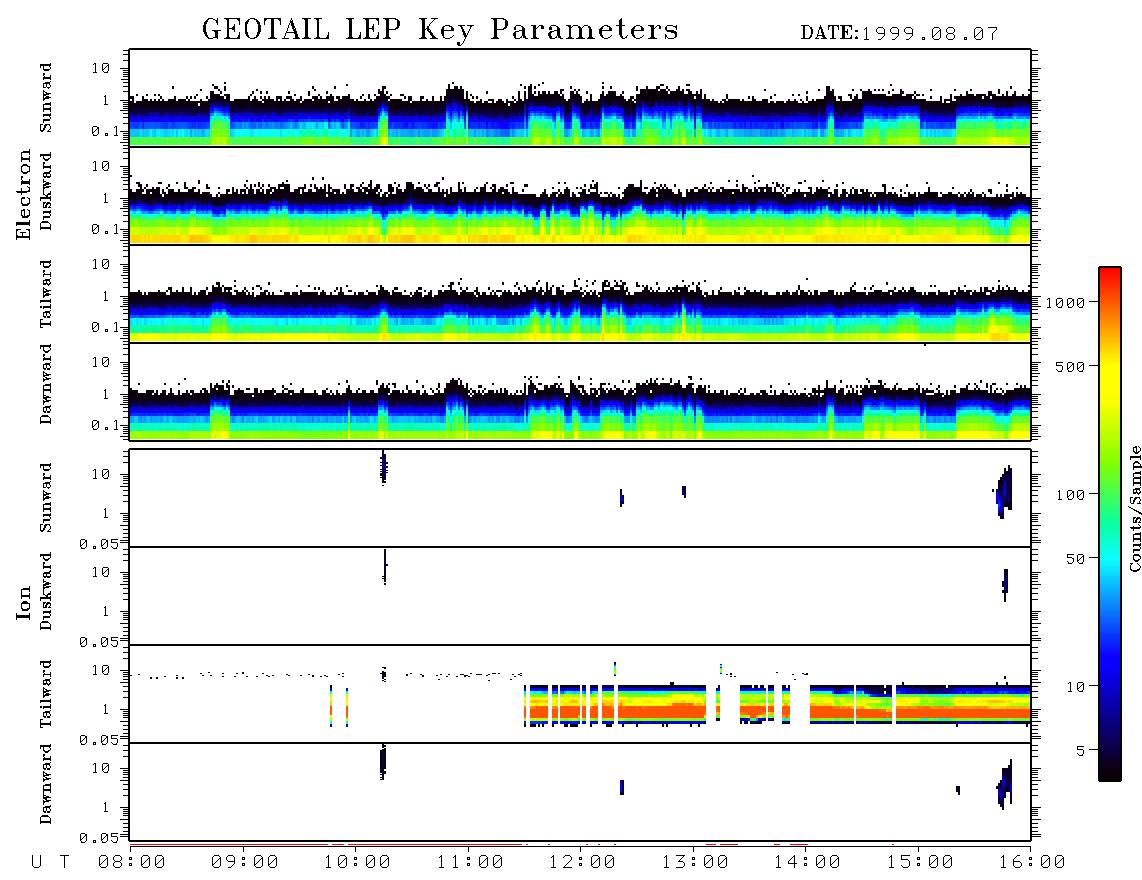Click the "1000" color bar tick label
Viewport: 1142px width, 880px height.
pos(1066,303)
